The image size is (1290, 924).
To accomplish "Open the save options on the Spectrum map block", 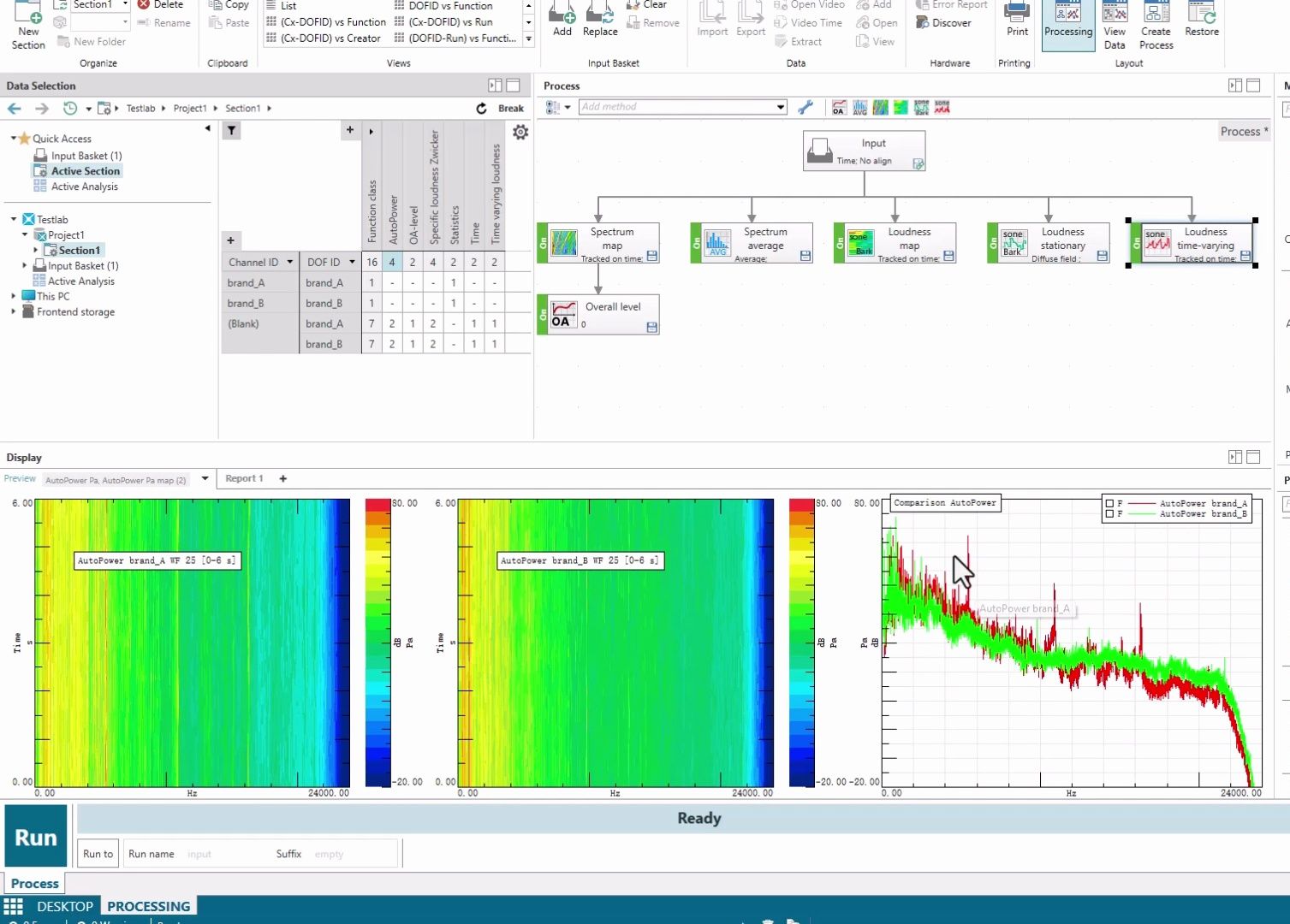I will pos(651,256).
